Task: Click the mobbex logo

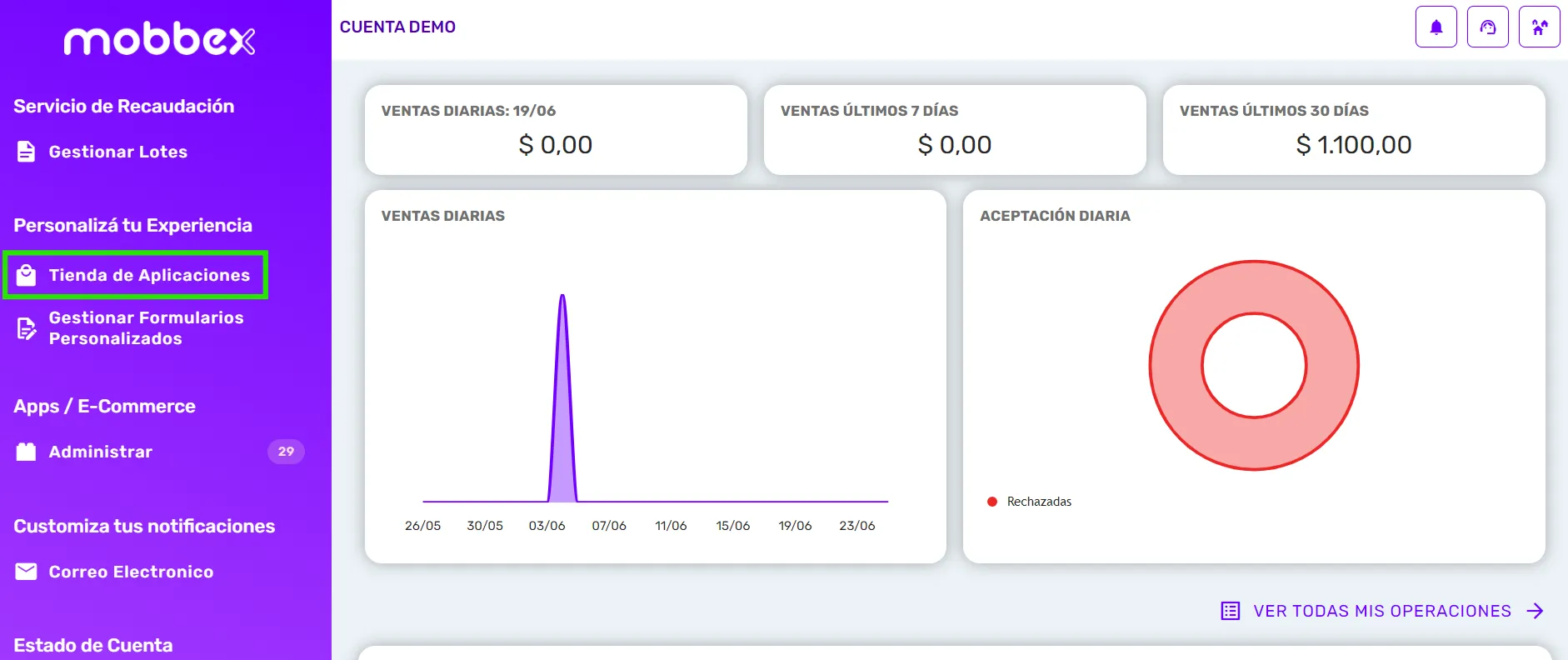Action: [x=160, y=39]
